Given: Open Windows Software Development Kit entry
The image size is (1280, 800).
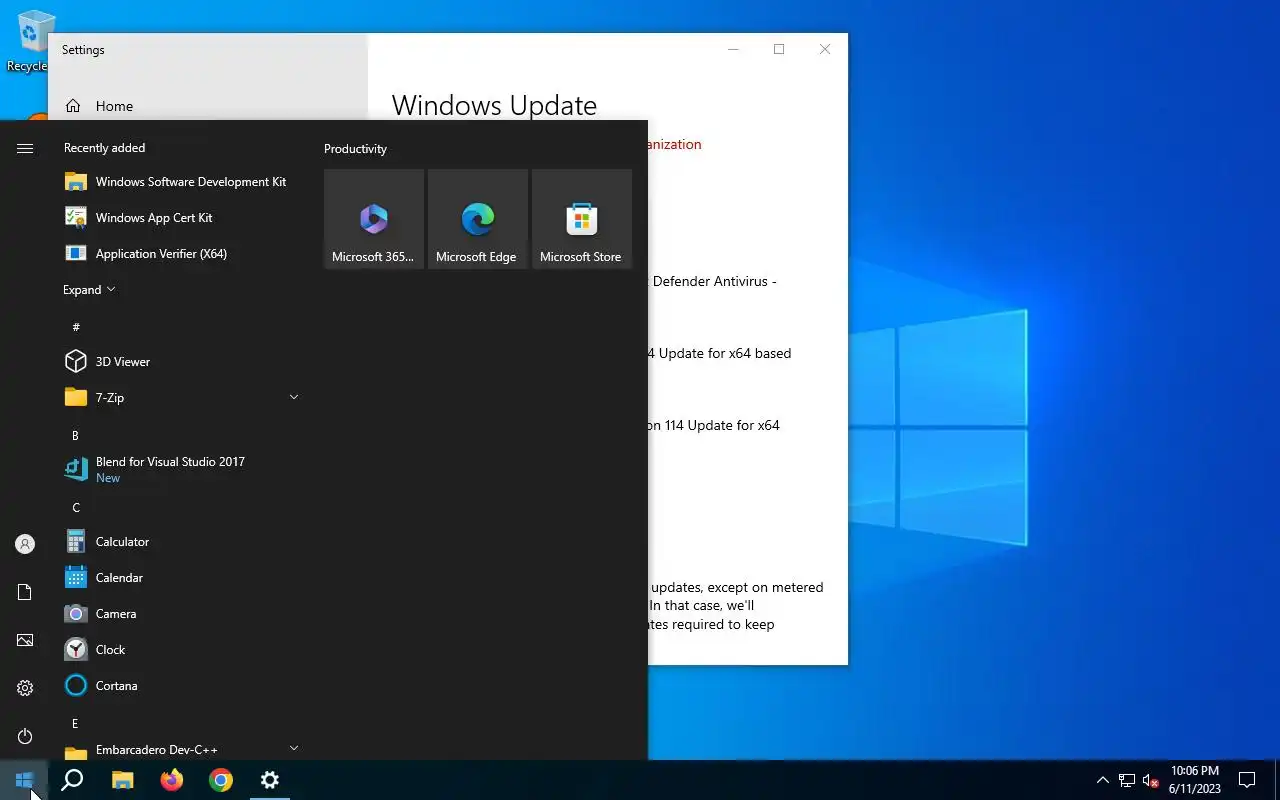Looking at the screenshot, I should coord(181,182).
